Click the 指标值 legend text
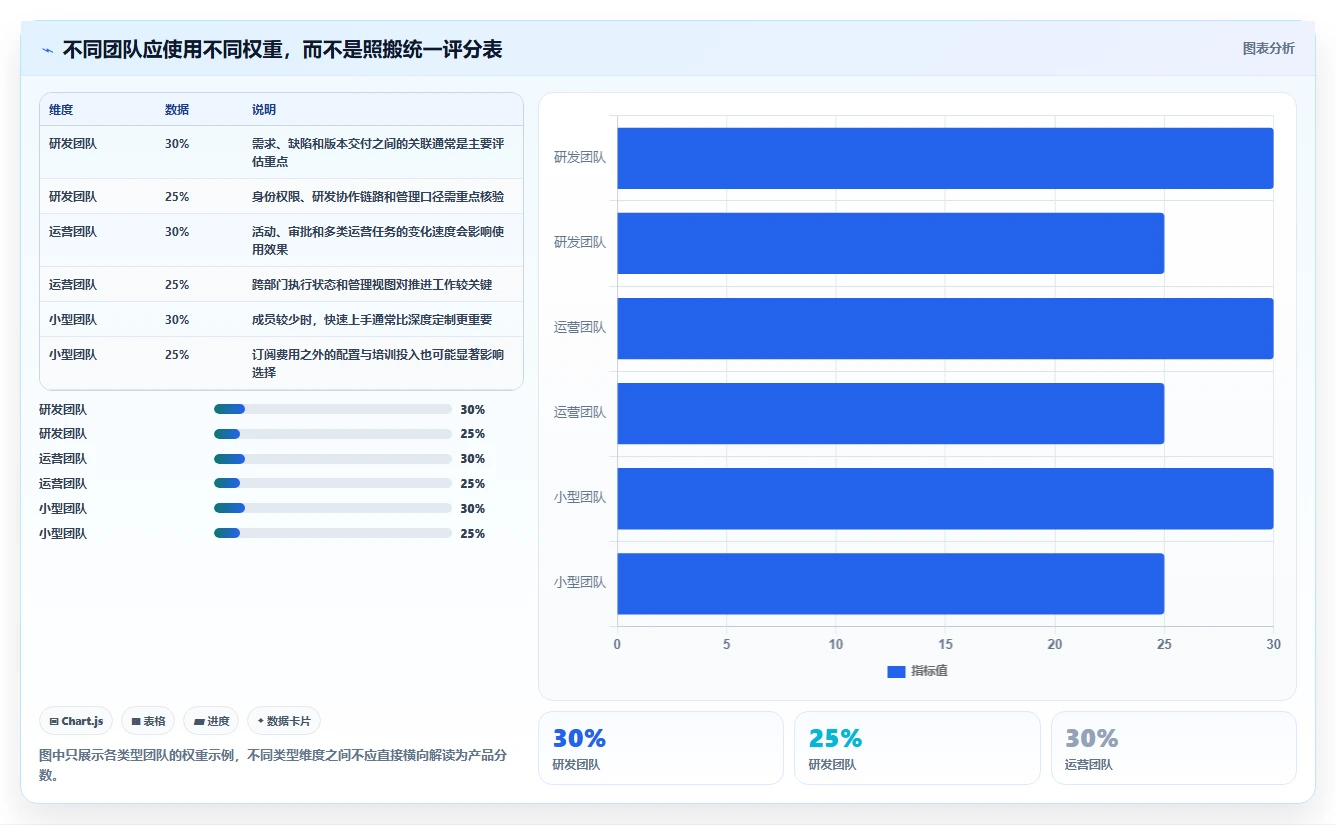Image resolution: width=1336 pixels, height=825 pixels. [929, 671]
